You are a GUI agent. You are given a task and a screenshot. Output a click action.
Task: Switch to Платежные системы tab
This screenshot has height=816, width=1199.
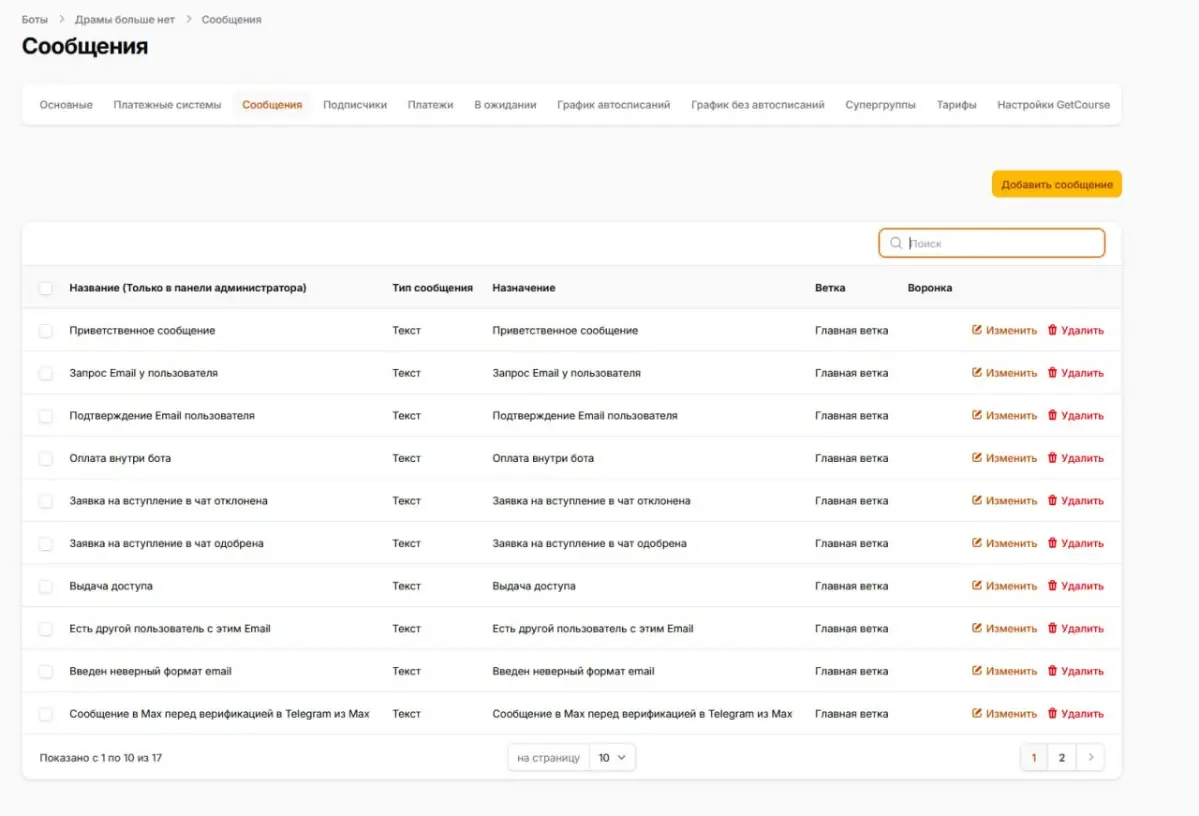[x=167, y=105]
